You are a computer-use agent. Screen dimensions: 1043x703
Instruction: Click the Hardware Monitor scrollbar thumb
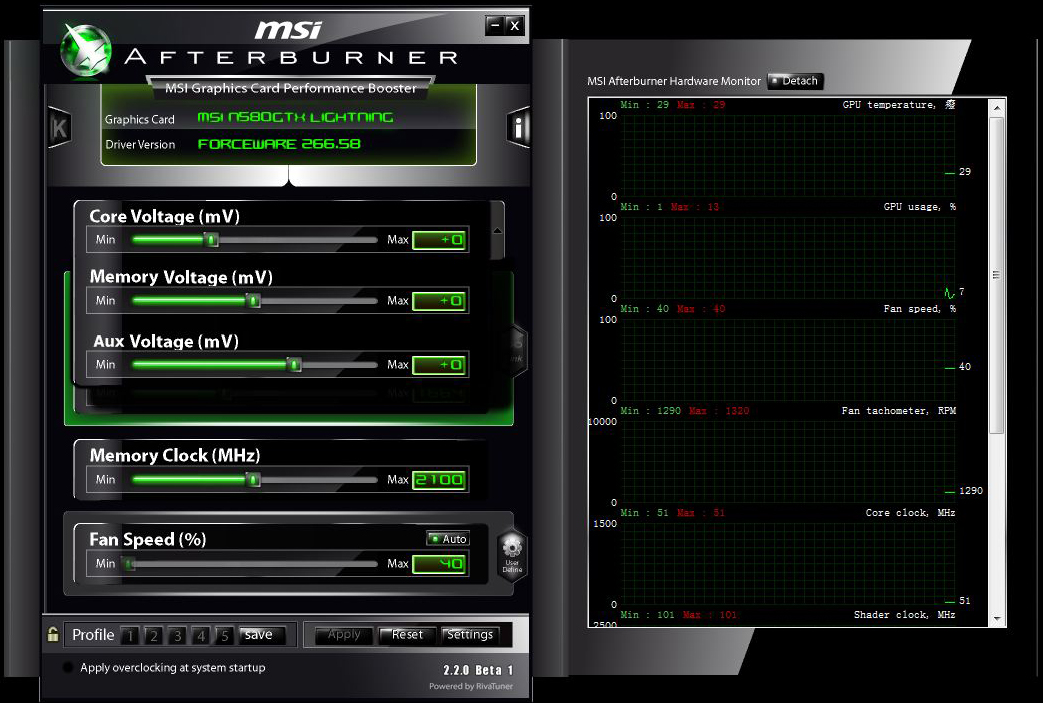[x=996, y=275]
